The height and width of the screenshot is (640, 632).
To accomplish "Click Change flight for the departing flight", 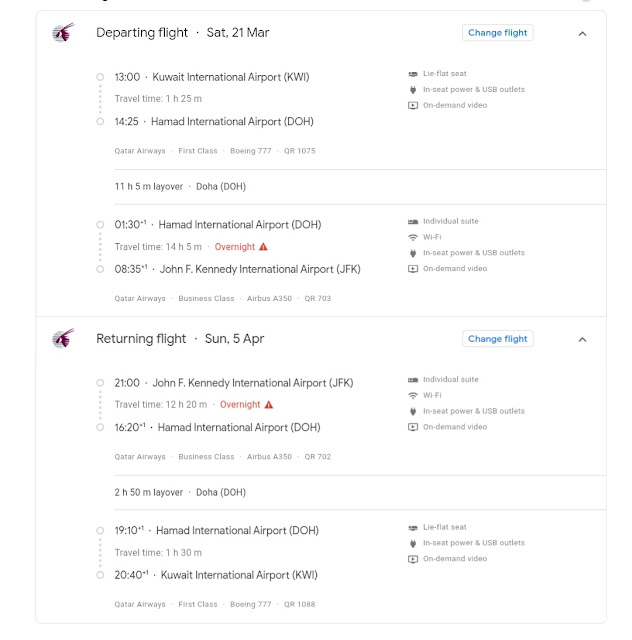I will pyautogui.click(x=497, y=33).
